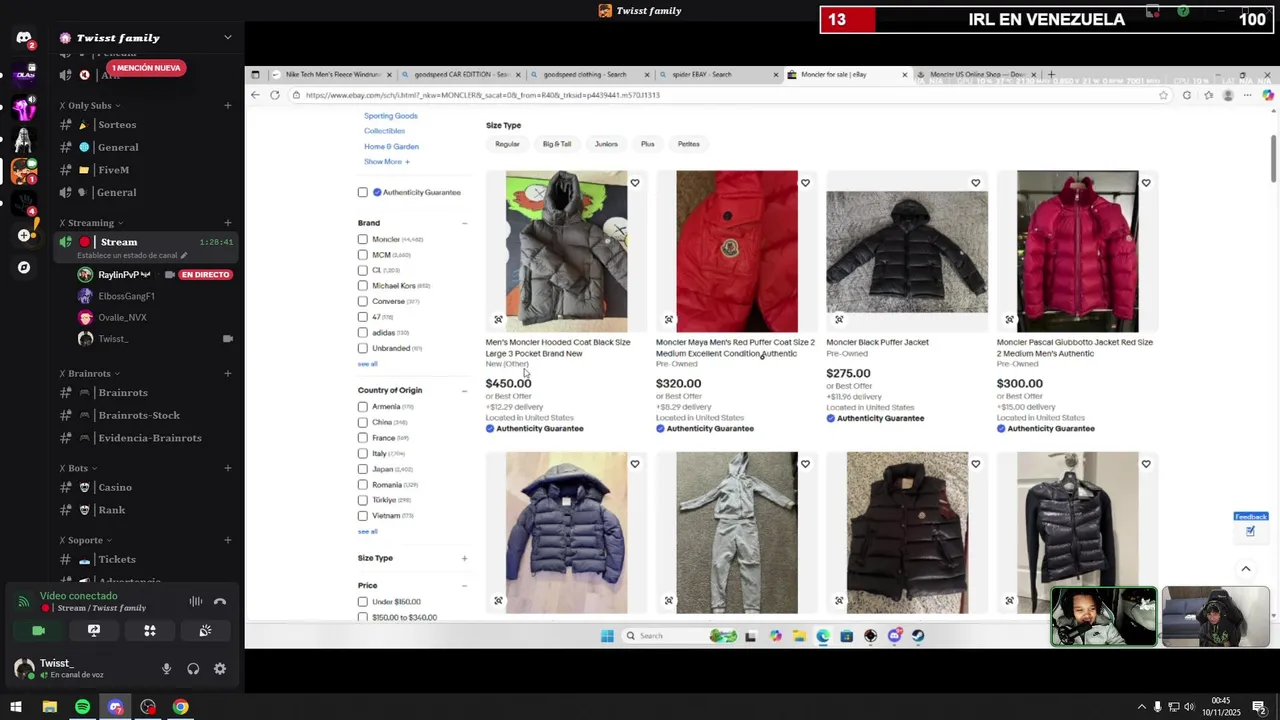Open the Discord activities icon
1280x720 pixels.
[x=150, y=631]
